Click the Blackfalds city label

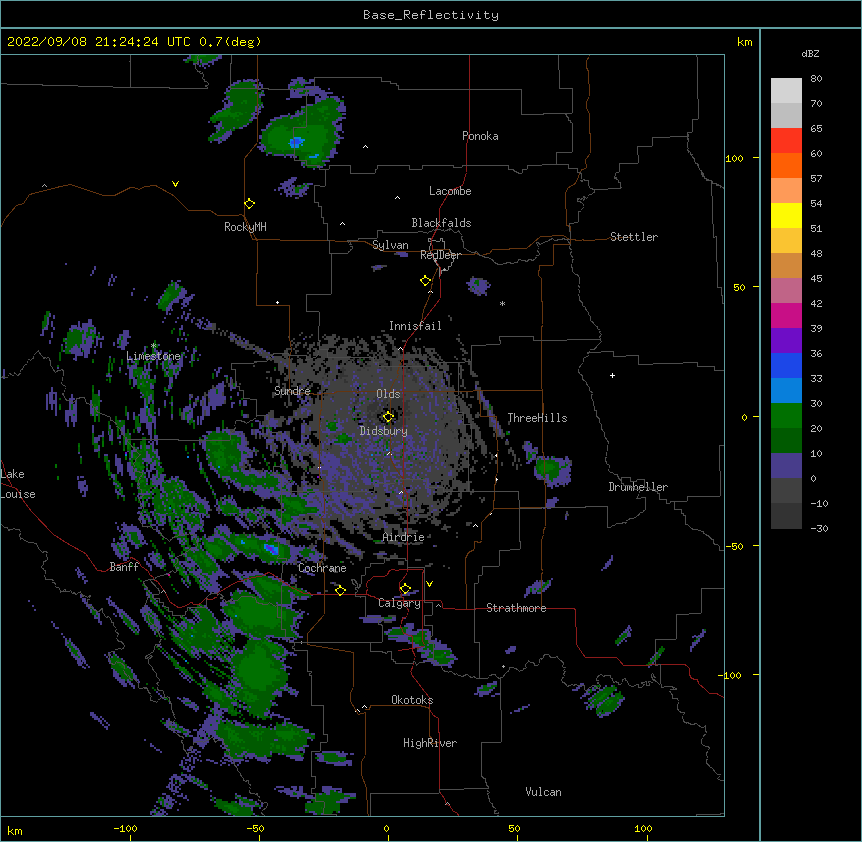pyautogui.click(x=441, y=223)
